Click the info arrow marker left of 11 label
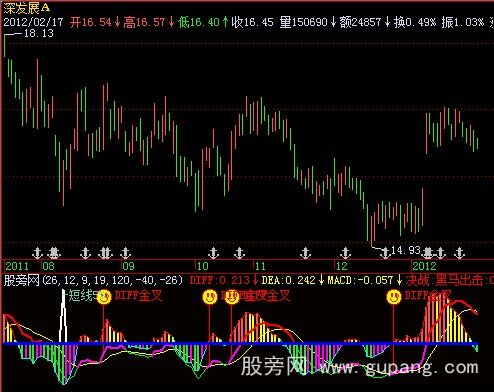Image resolution: width=494 pixels, height=392 pixels. (239, 253)
